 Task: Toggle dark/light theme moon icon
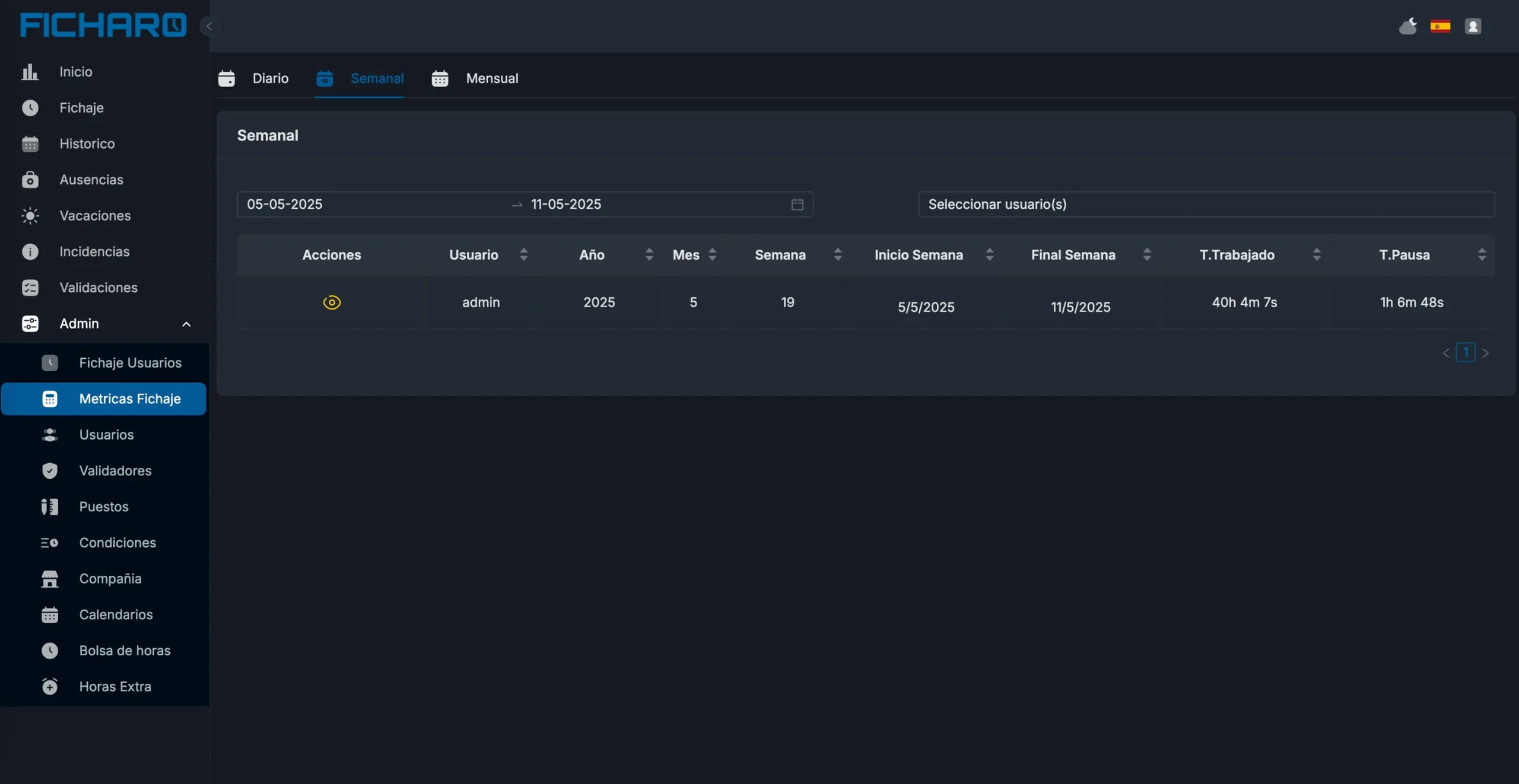tap(1408, 26)
